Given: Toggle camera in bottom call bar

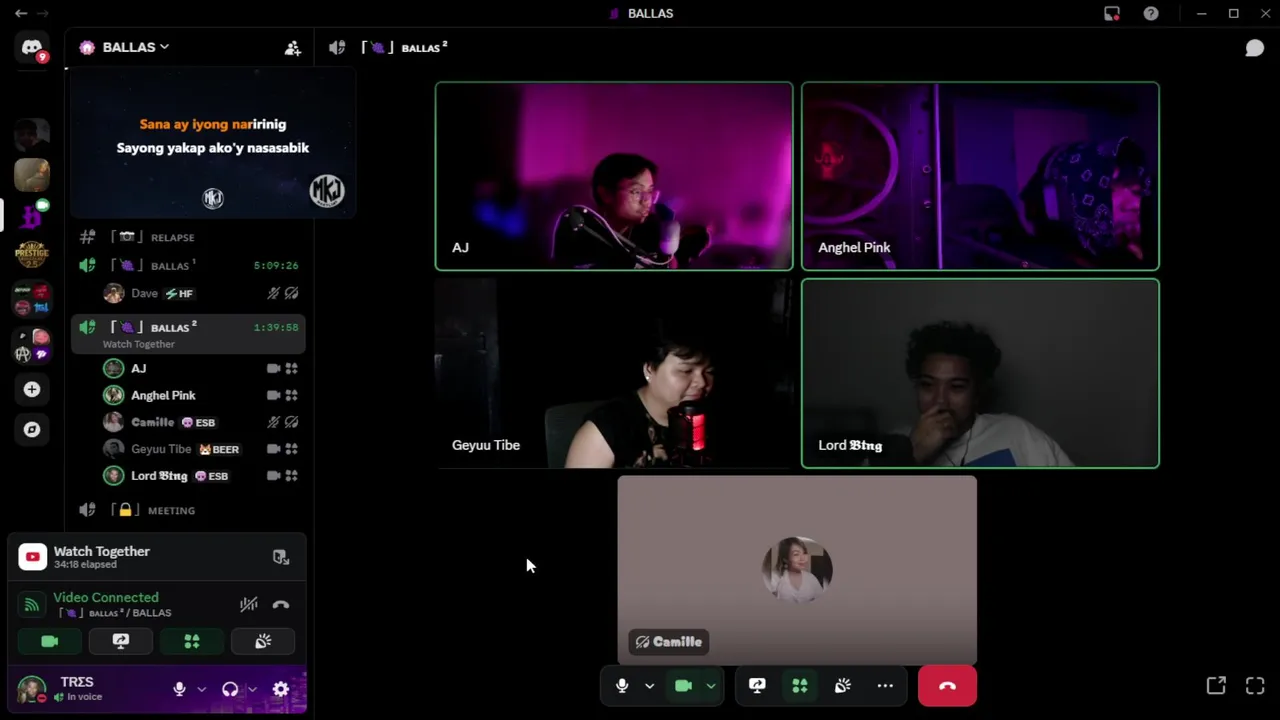Looking at the screenshot, I should 684,685.
